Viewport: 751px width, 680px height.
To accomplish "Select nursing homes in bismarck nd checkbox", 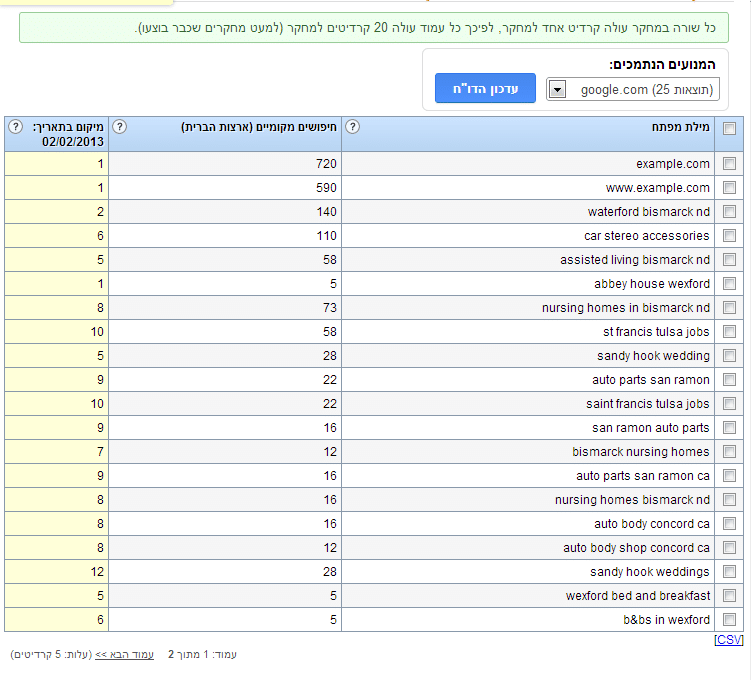I will point(729,307).
